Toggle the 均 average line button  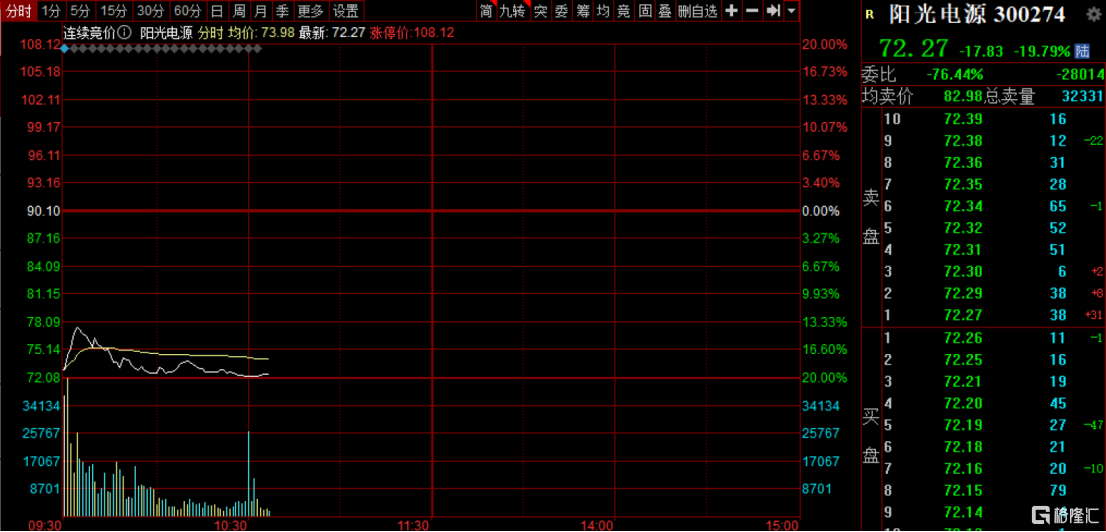point(603,11)
